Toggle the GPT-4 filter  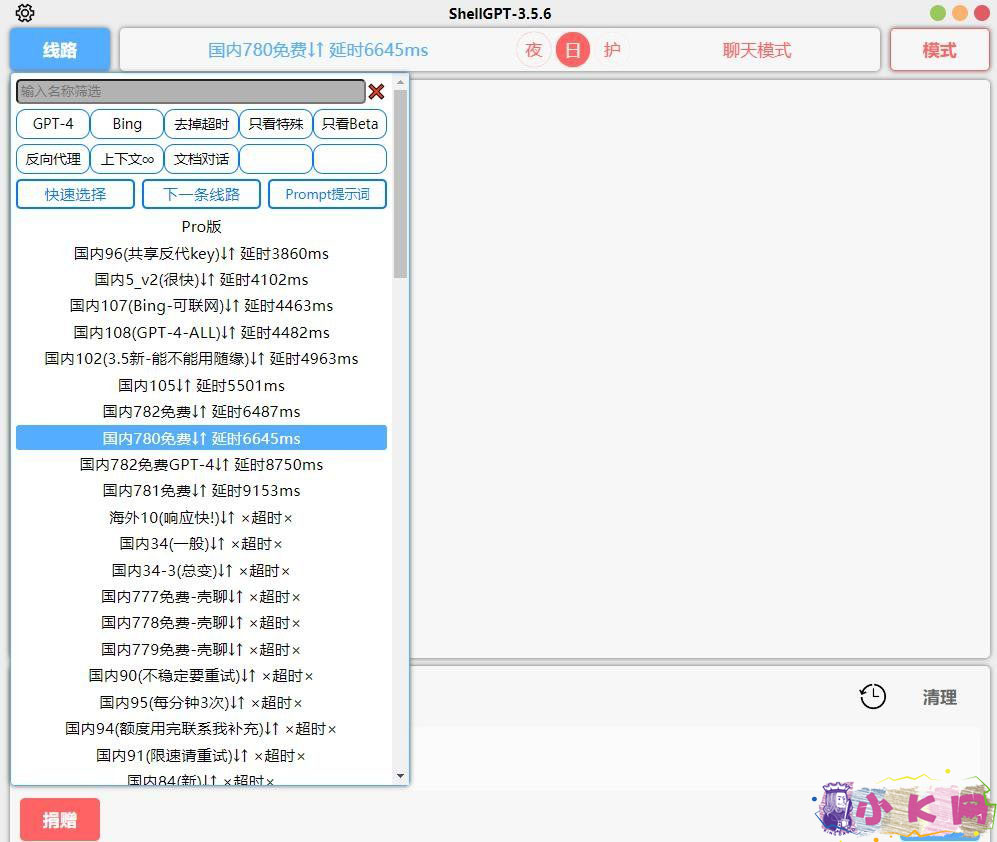53,124
